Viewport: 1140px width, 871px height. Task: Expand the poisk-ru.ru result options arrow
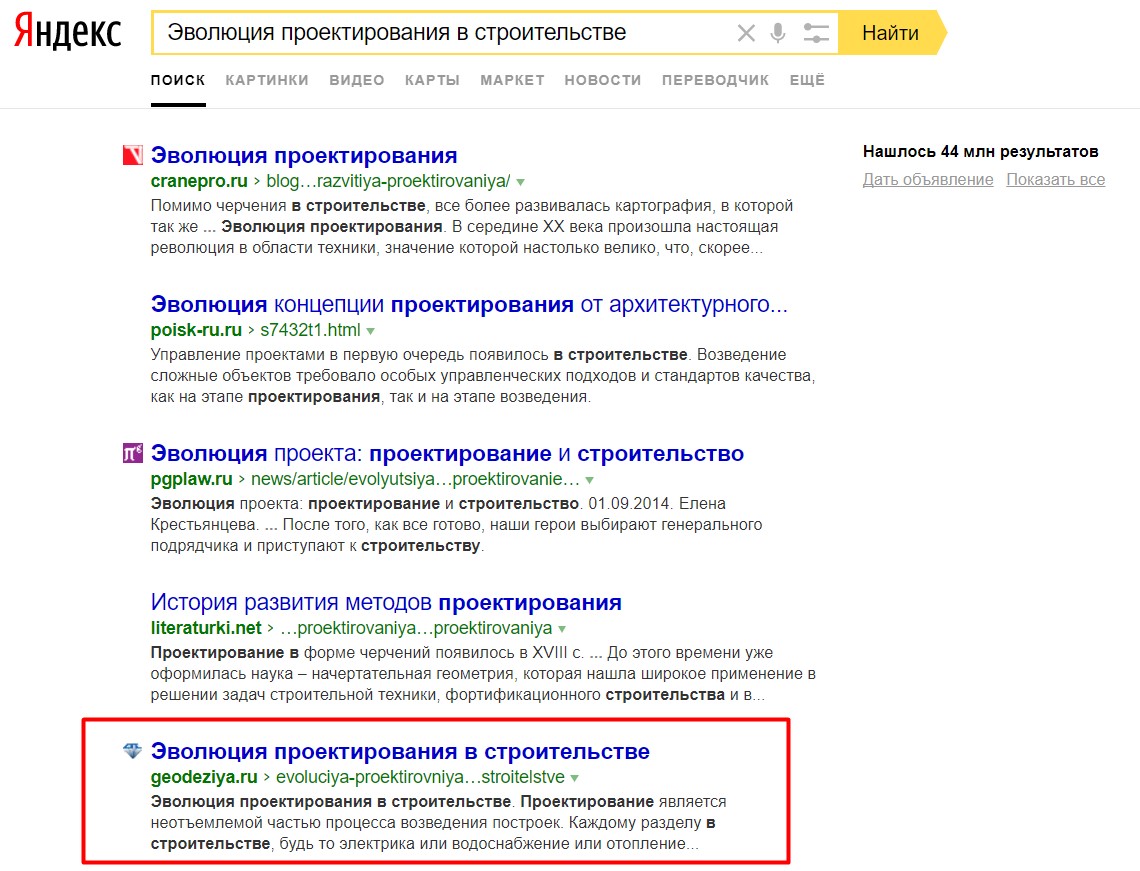371,331
